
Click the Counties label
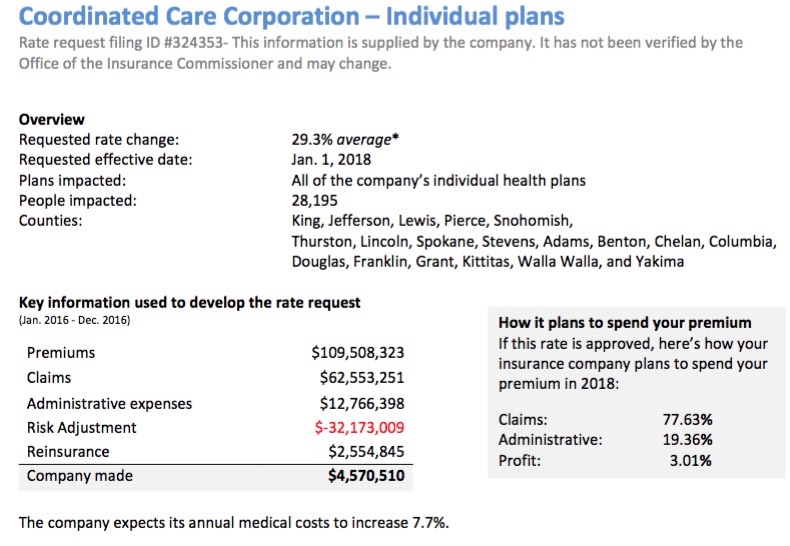[x=49, y=220]
